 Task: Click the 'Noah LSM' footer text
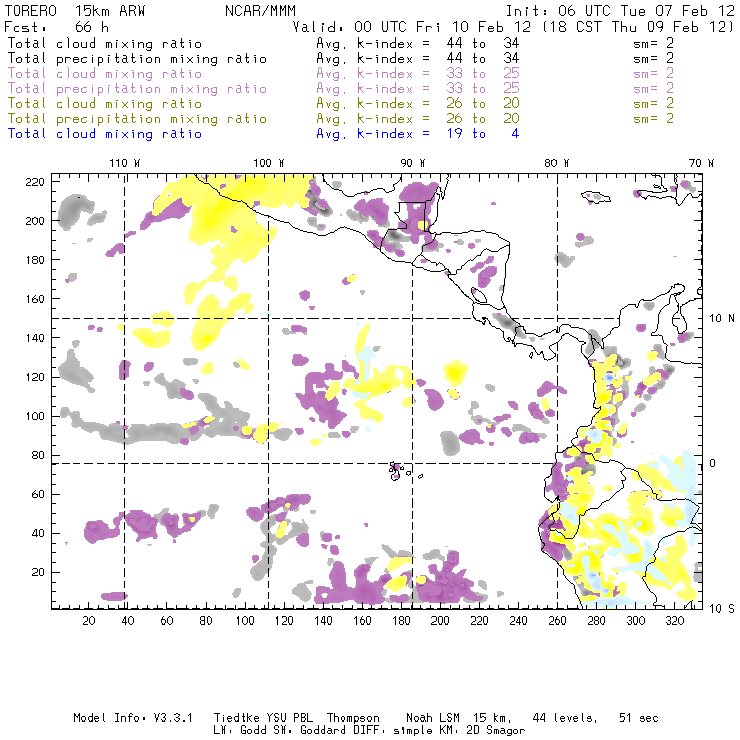coord(433,718)
